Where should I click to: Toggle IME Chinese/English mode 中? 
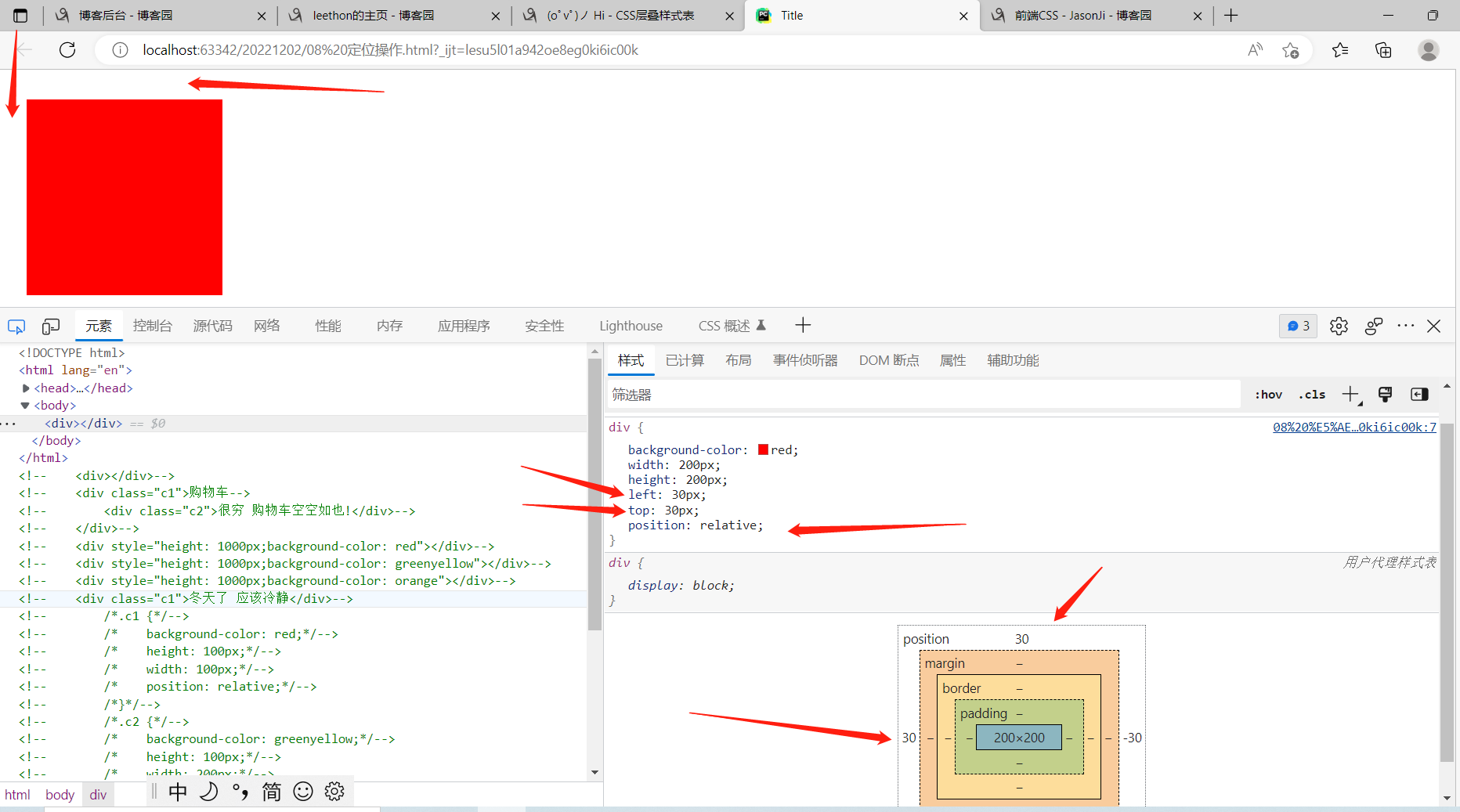(x=178, y=792)
